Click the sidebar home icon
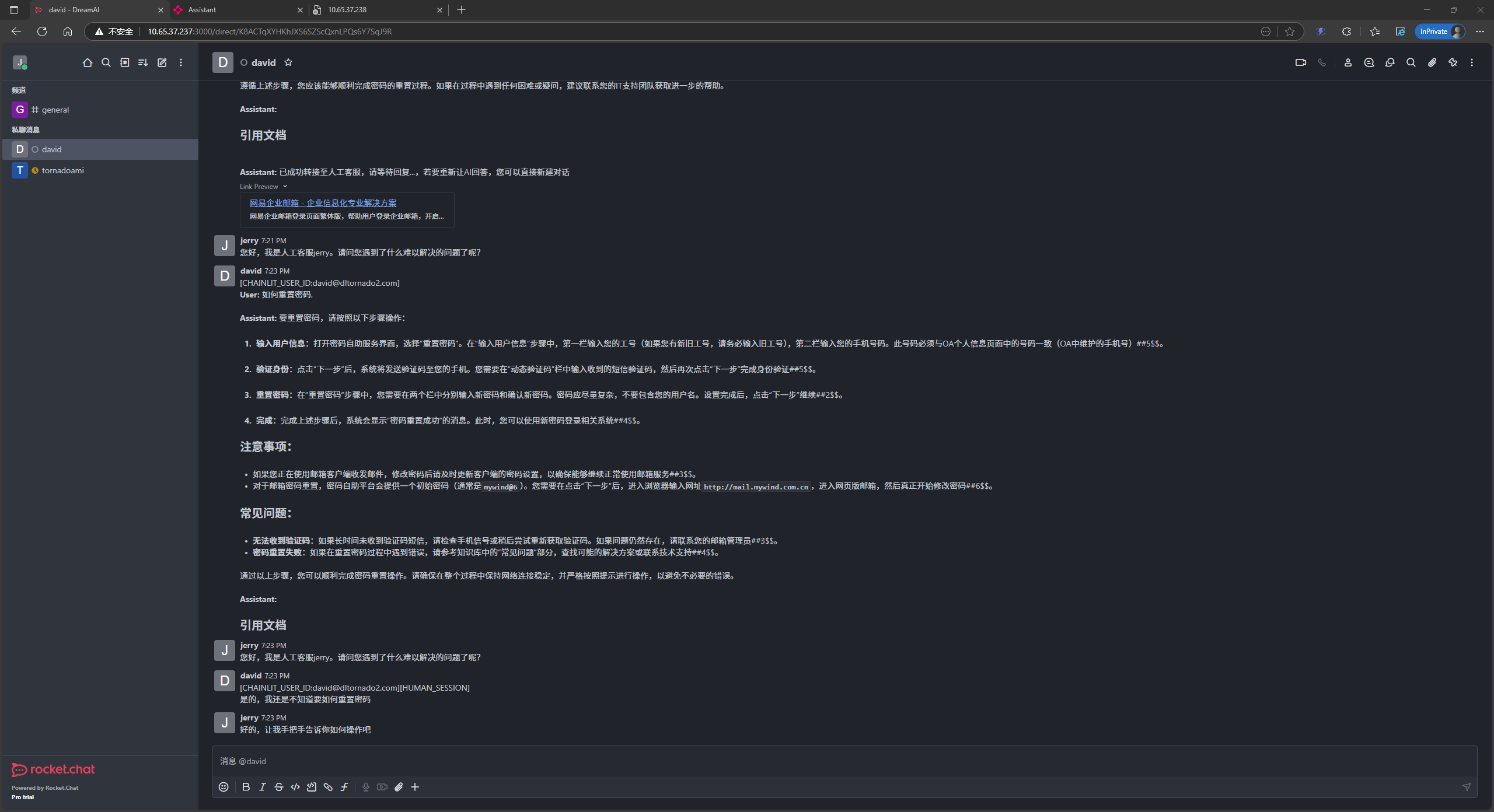Image resolution: width=1494 pixels, height=812 pixels. tap(88, 62)
